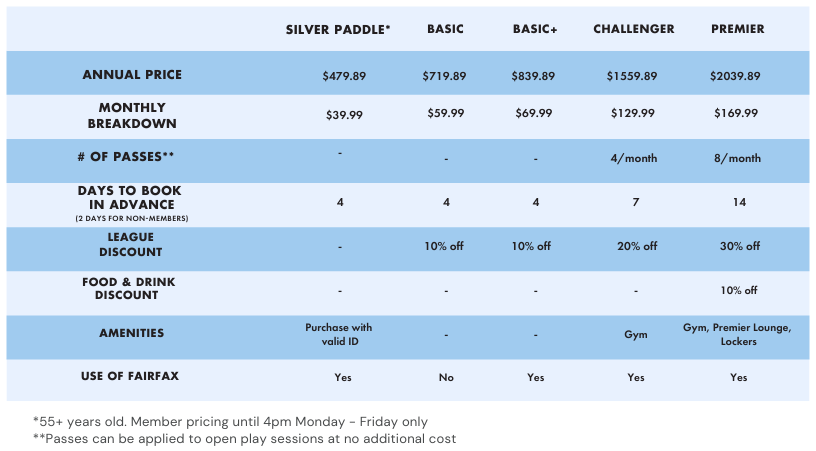Image resolution: width=816 pixels, height=451 pixels.
Task: Click the 55+ years old footnote
Action: (x=231, y=421)
